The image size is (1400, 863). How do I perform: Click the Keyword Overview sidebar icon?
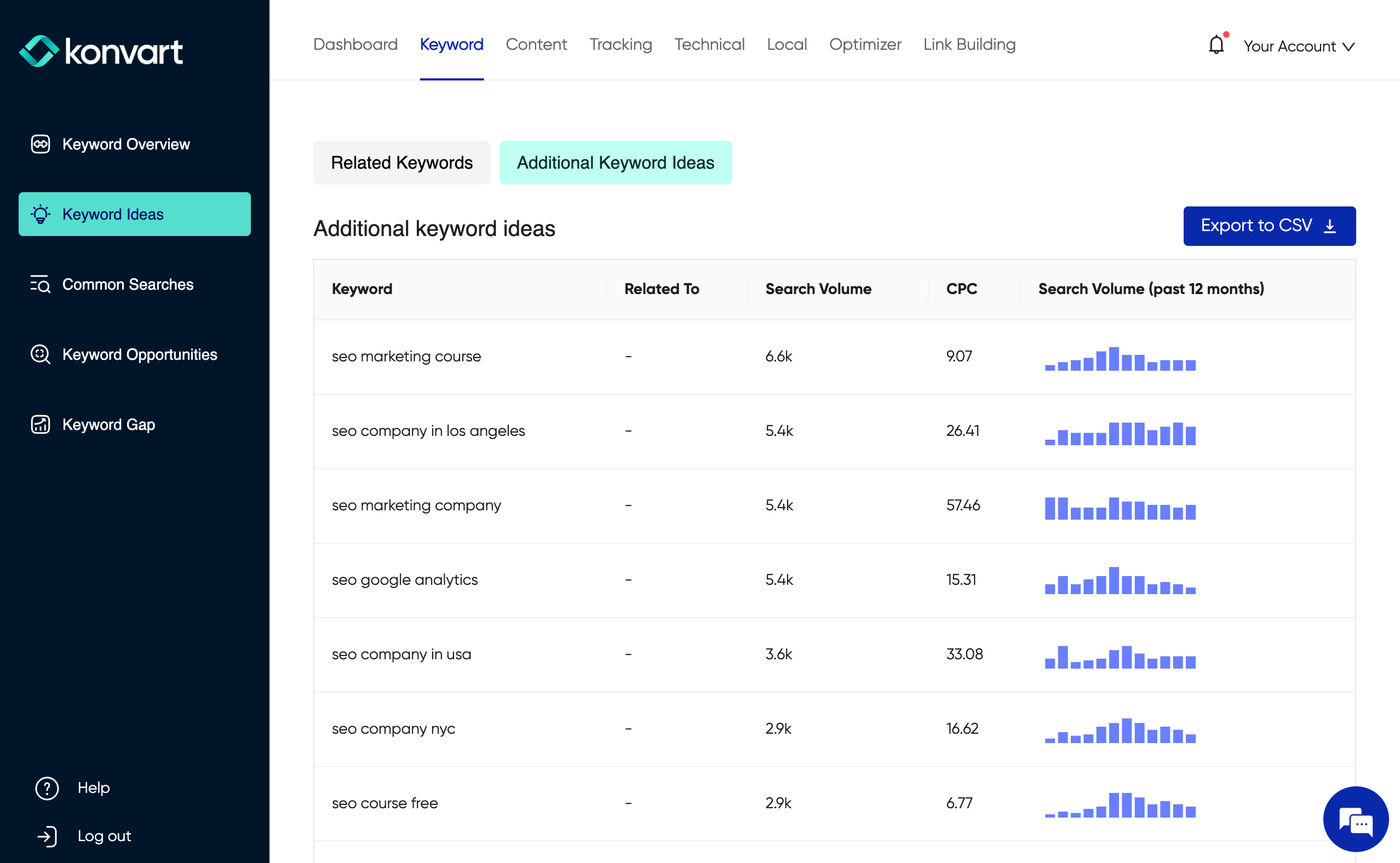(41, 144)
